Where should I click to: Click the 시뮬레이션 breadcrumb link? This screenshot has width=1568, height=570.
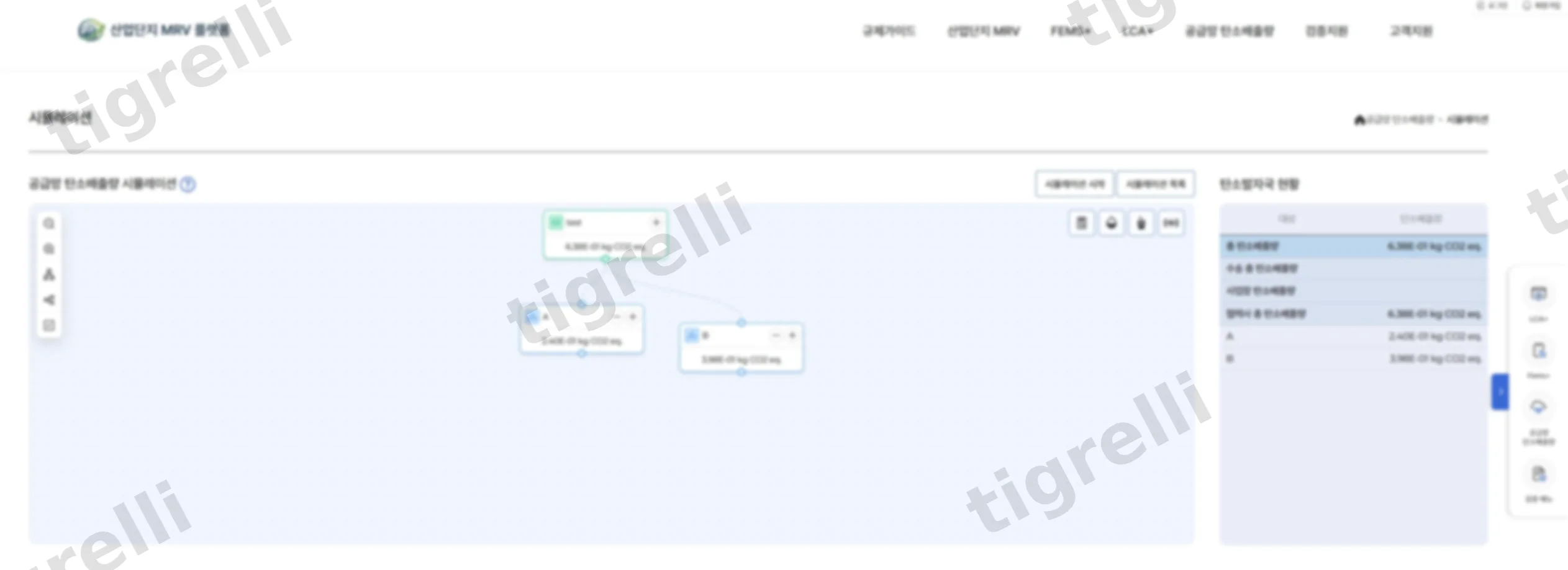(x=1467, y=120)
